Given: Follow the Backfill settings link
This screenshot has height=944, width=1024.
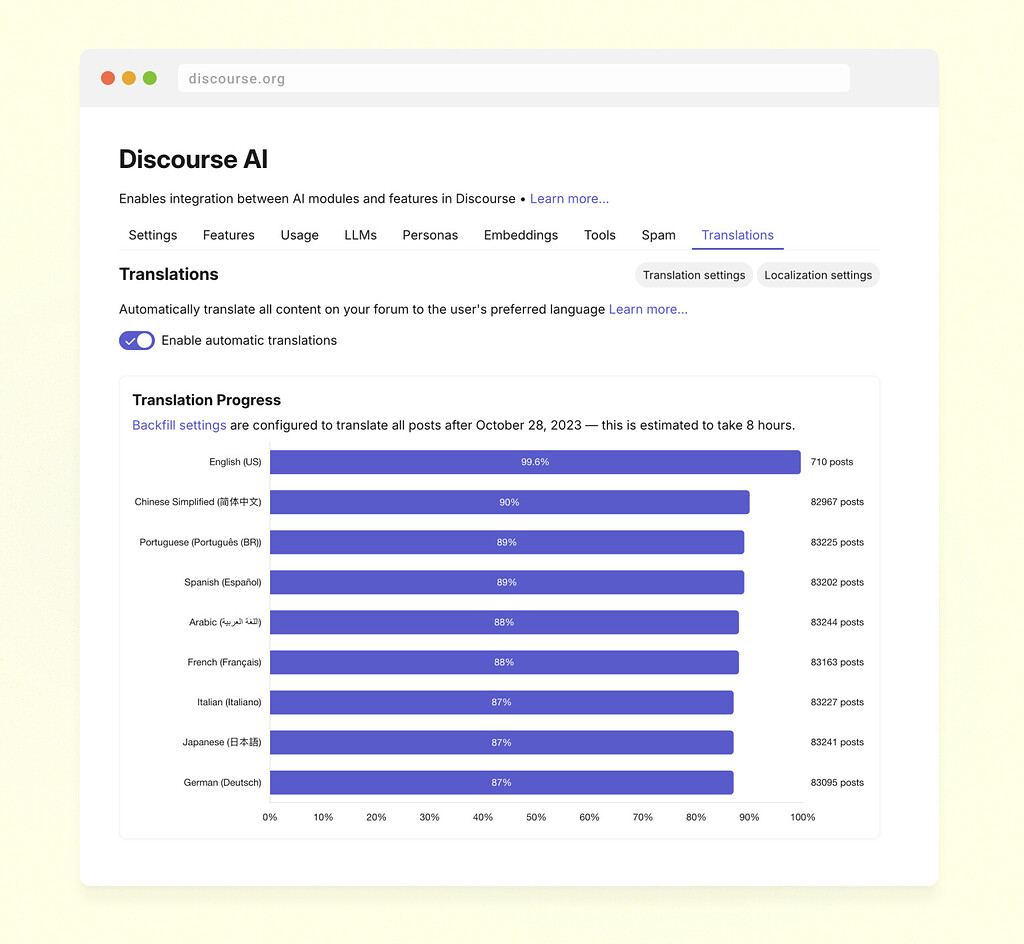Looking at the screenshot, I should [x=179, y=425].
